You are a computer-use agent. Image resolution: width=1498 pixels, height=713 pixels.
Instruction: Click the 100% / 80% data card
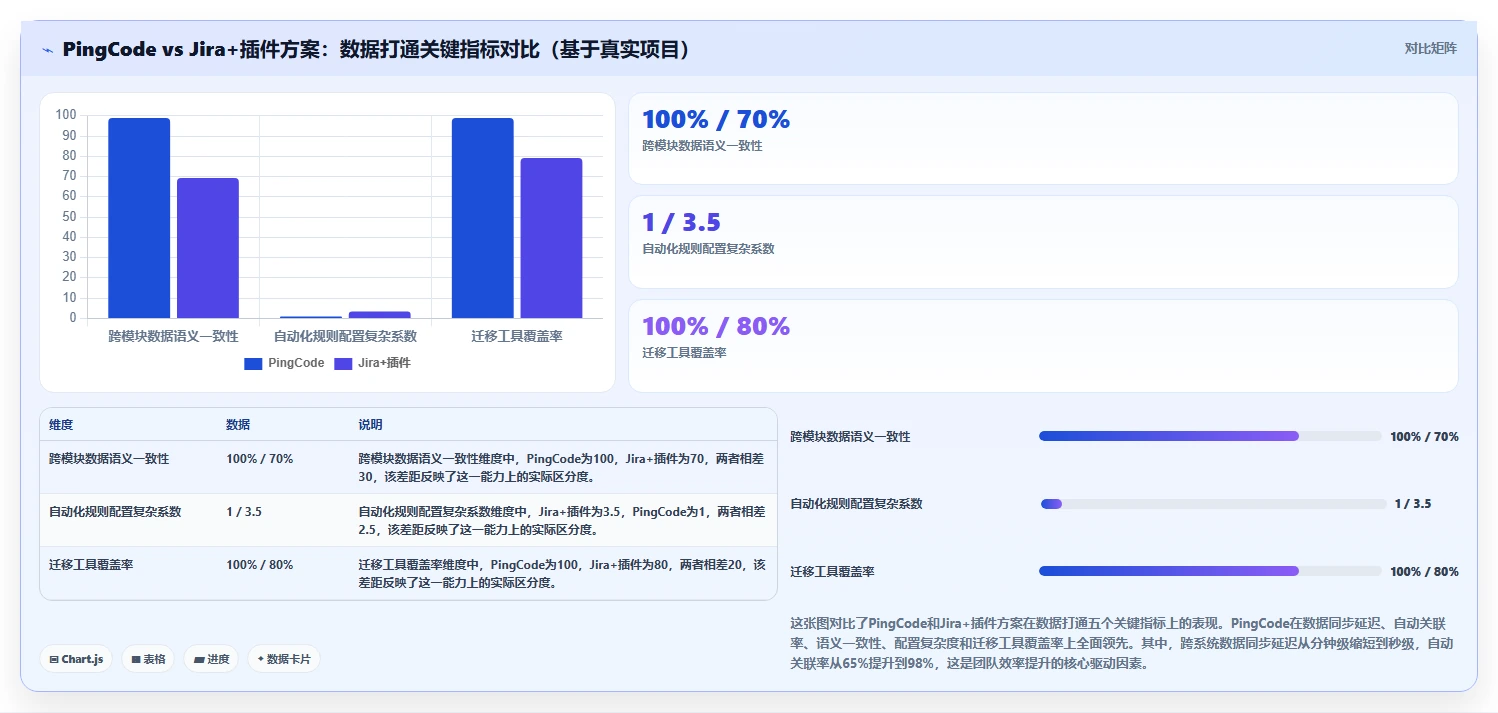coord(1043,346)
